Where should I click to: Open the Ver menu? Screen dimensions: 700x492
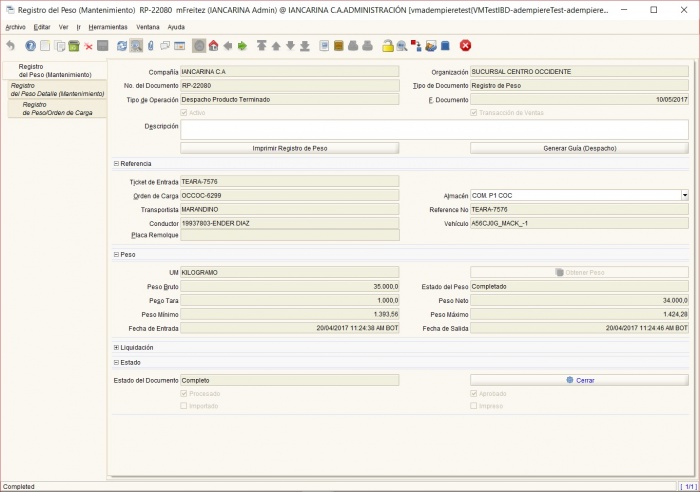tap(63, 27)
